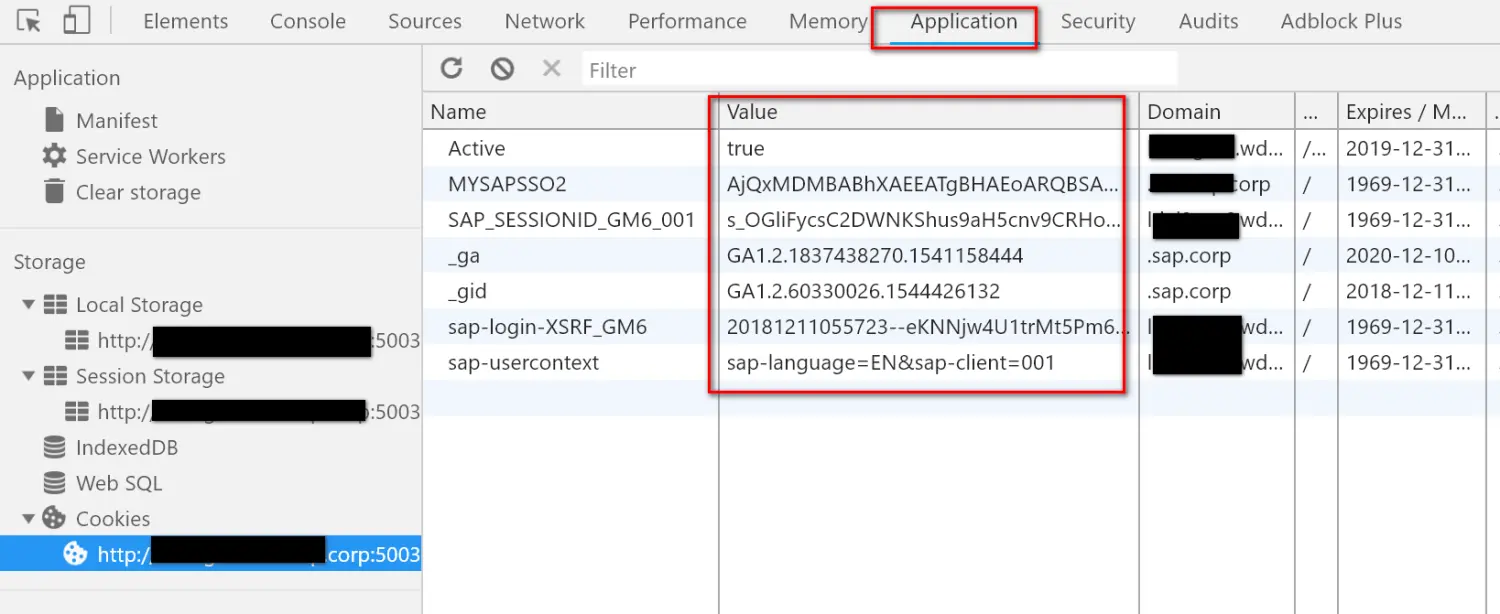Open the Adblock Plus tab

click(x=1341, y=21)
